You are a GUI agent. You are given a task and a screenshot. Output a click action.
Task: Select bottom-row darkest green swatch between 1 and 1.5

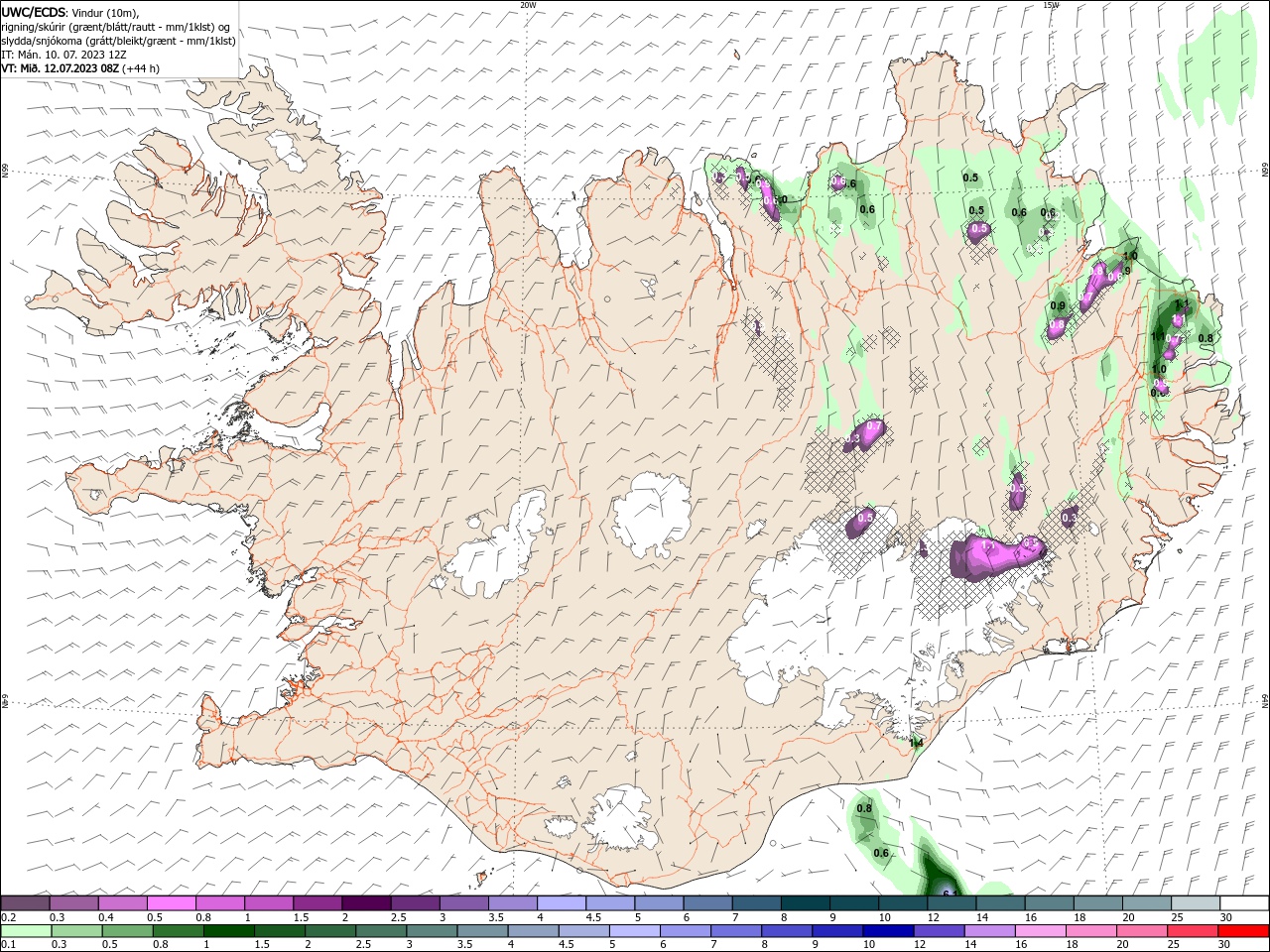tap(228, 931)
